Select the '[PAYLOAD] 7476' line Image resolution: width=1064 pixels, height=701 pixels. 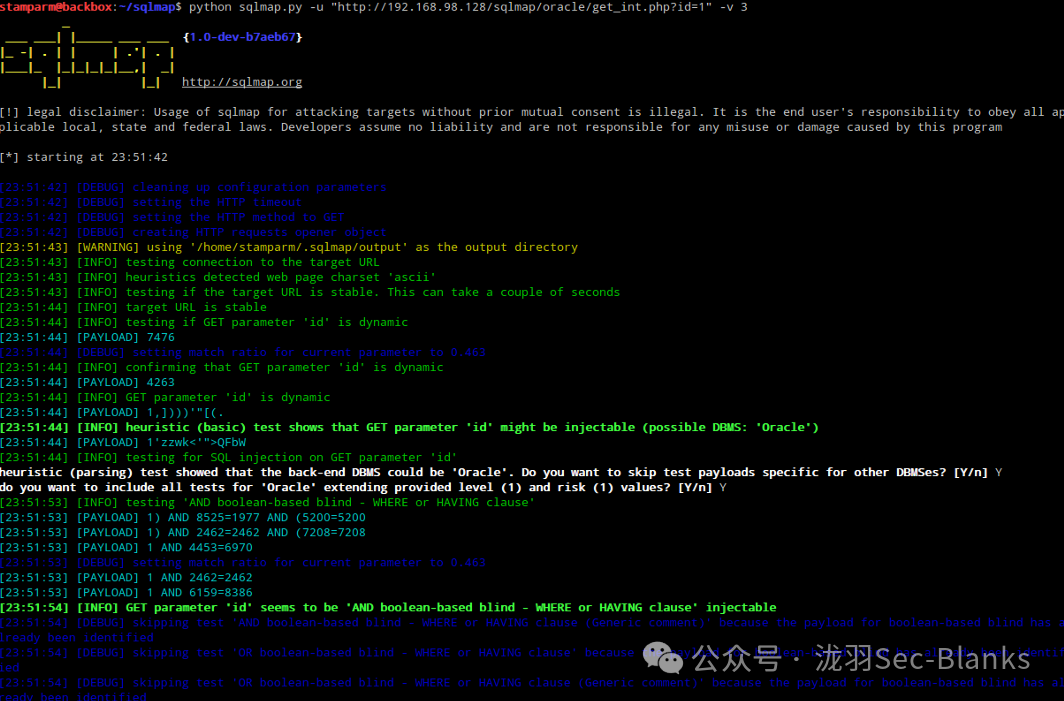click(x=87, y=337)
